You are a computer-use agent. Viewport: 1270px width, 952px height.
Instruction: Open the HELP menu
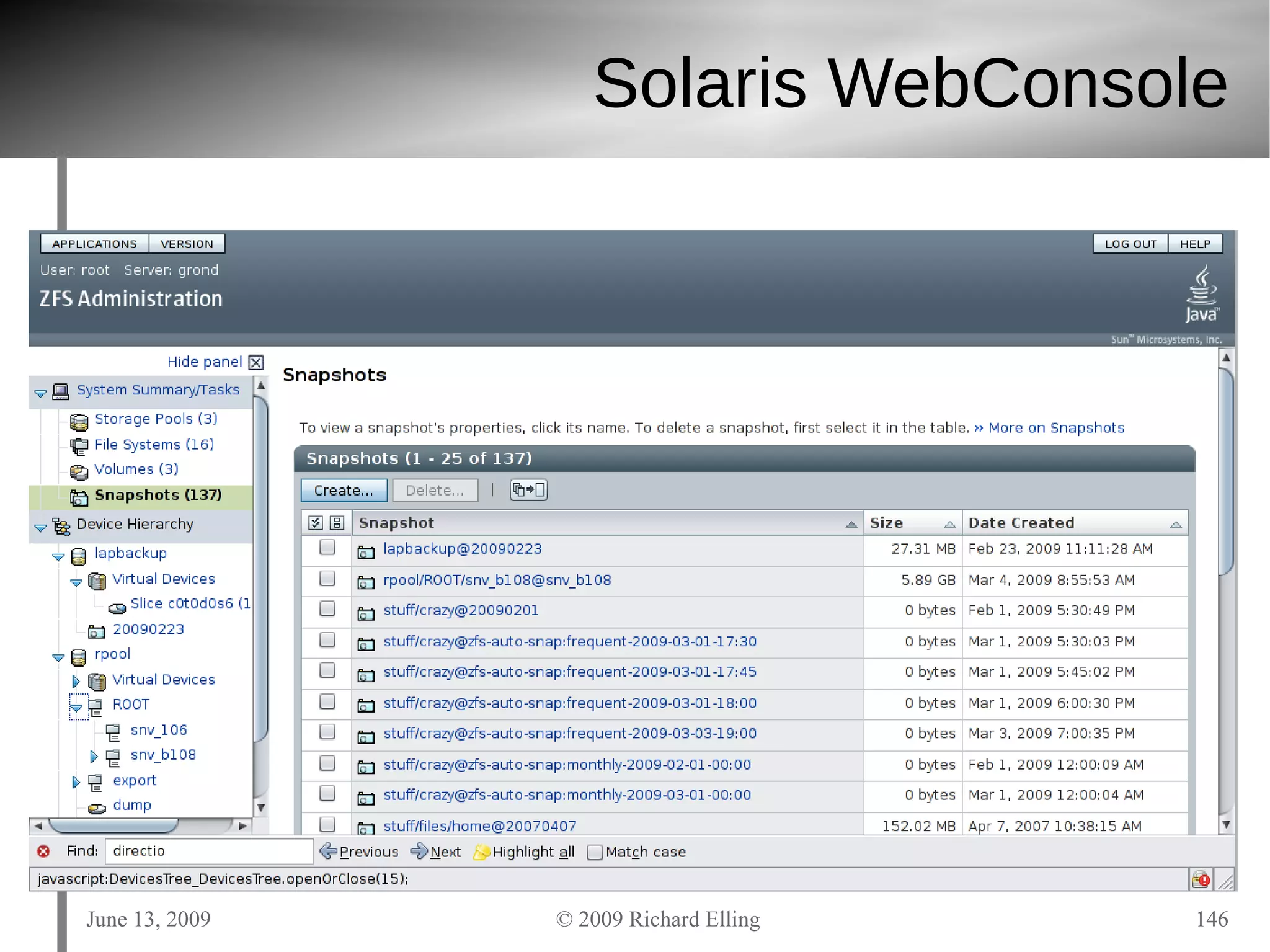coord(1195,244)
